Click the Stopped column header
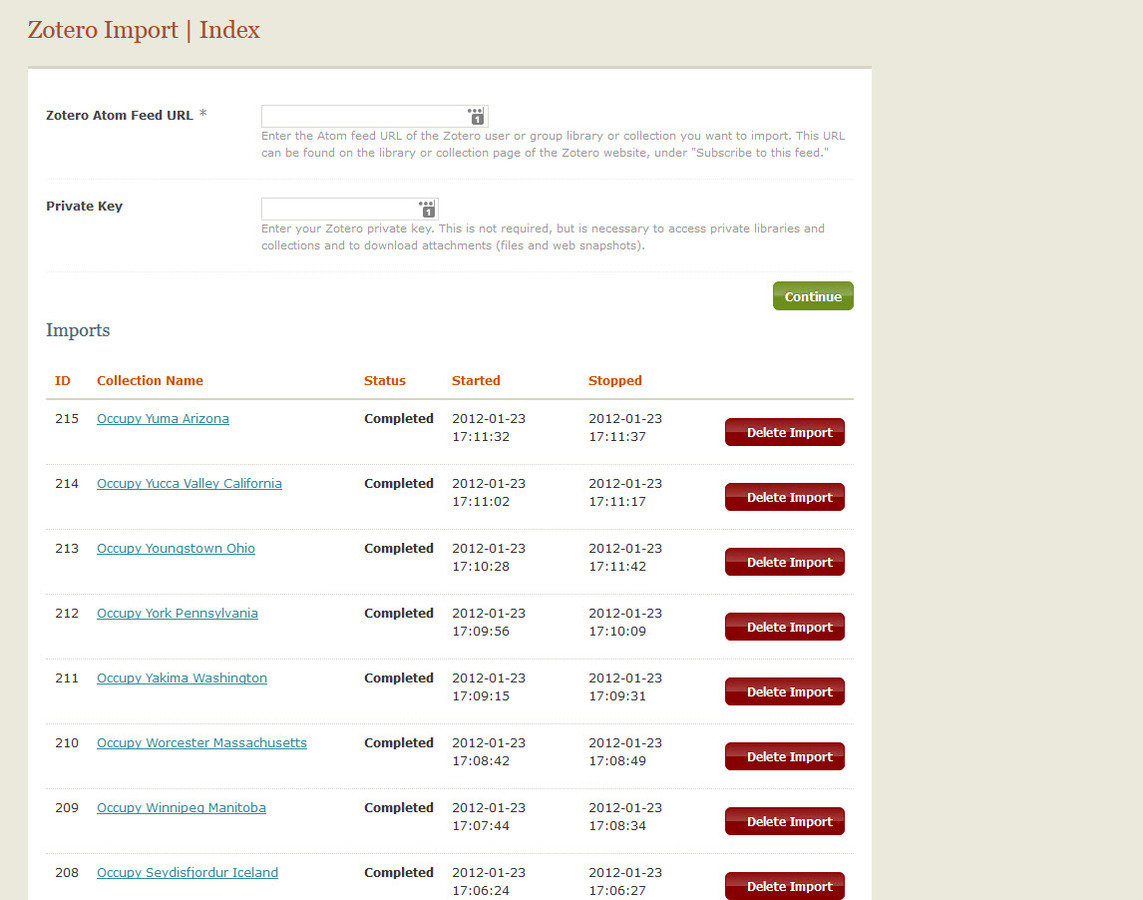 (x=615, y=380)
